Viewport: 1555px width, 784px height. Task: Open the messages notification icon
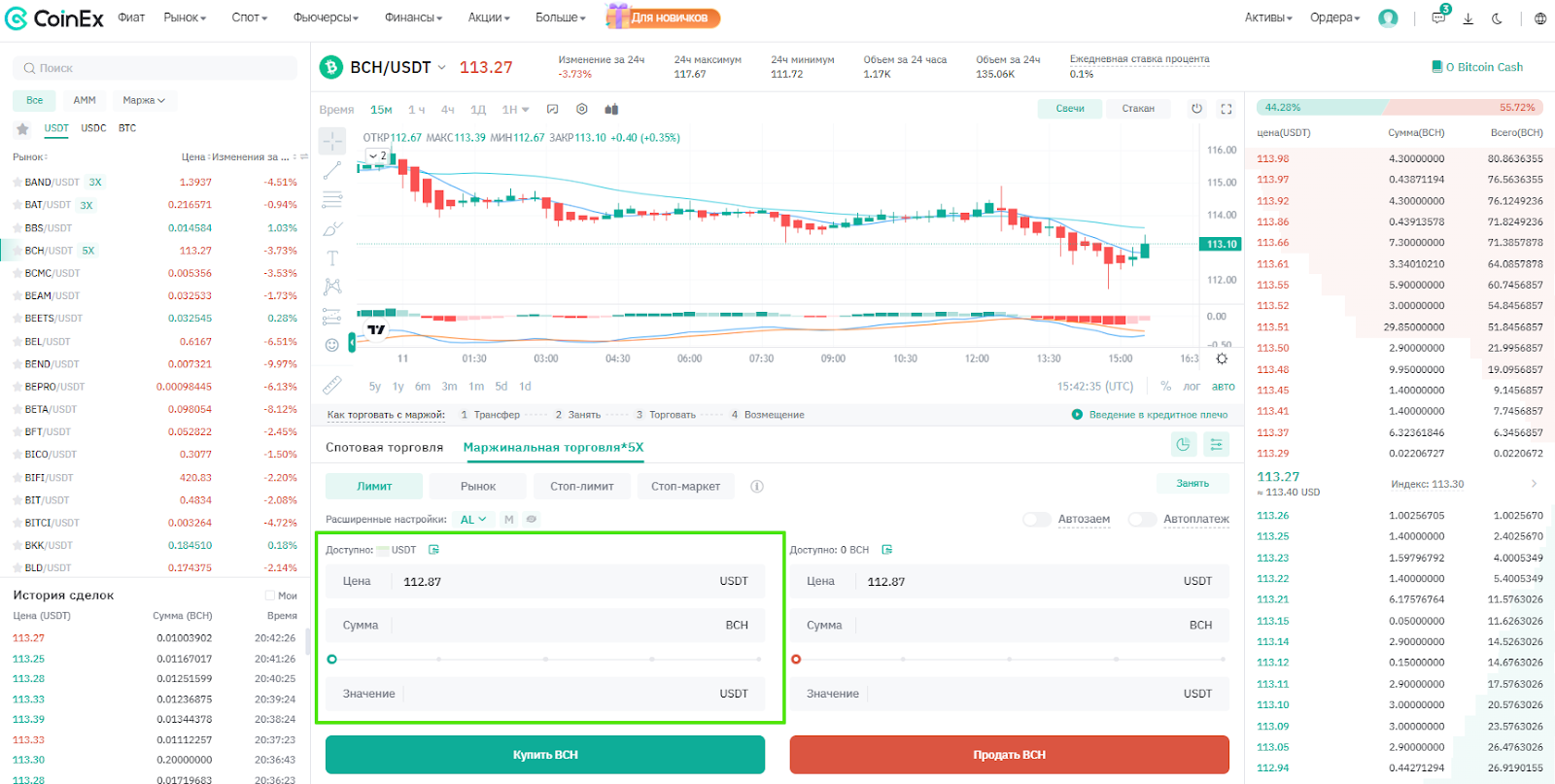pos(1438,18)
